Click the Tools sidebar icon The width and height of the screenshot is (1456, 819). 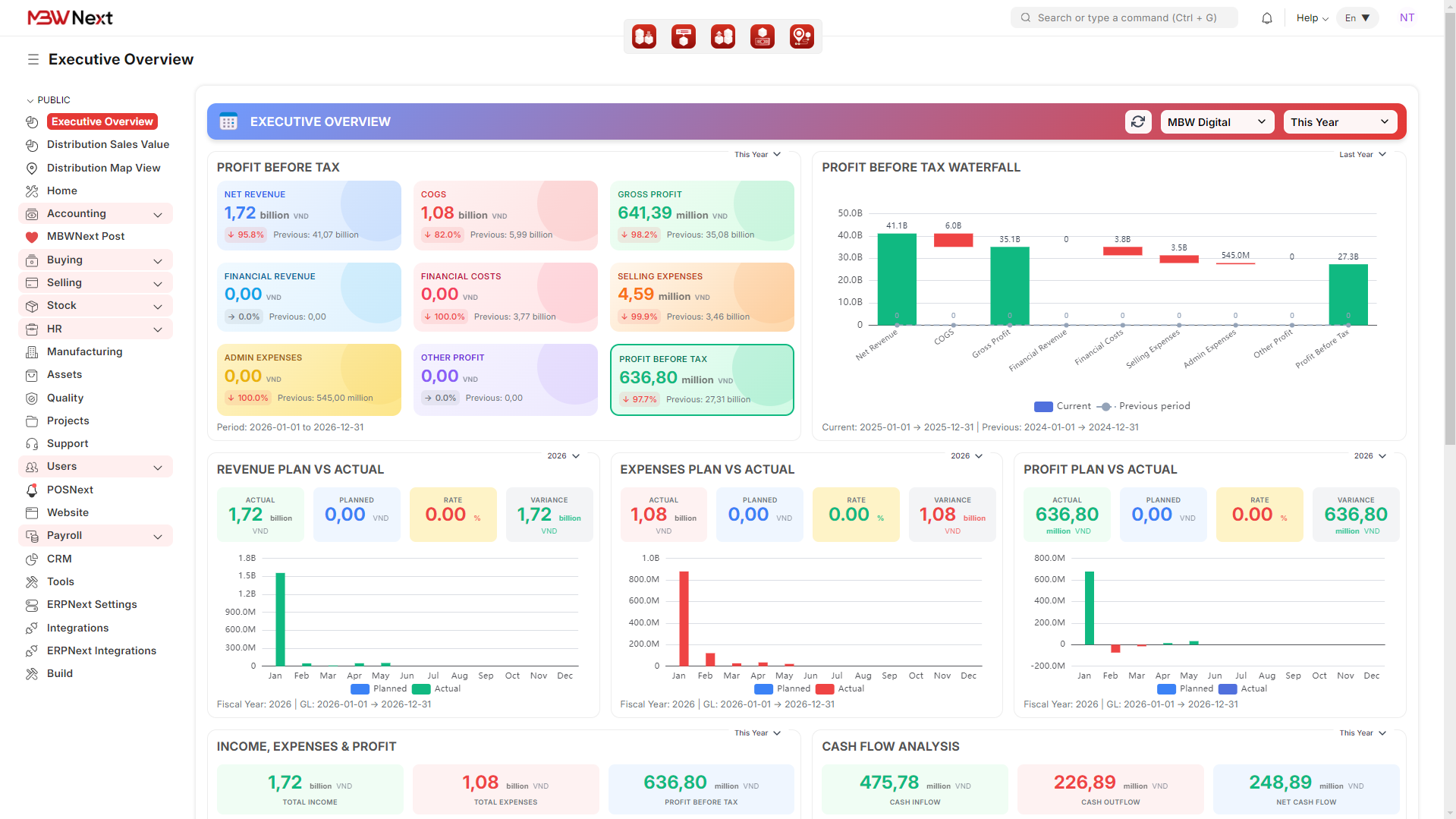(32, 582)
